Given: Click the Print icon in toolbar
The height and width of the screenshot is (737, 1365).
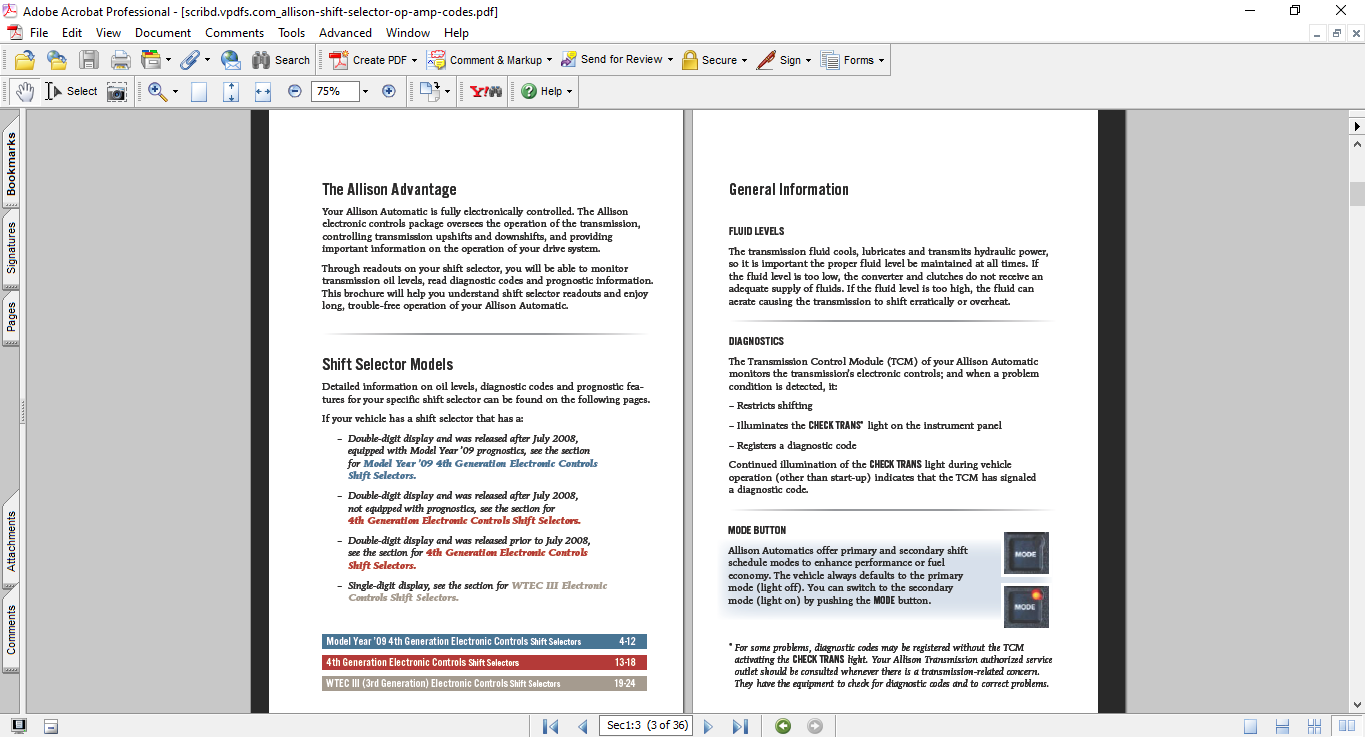Looking at the screenshot, I should point(120,60).
